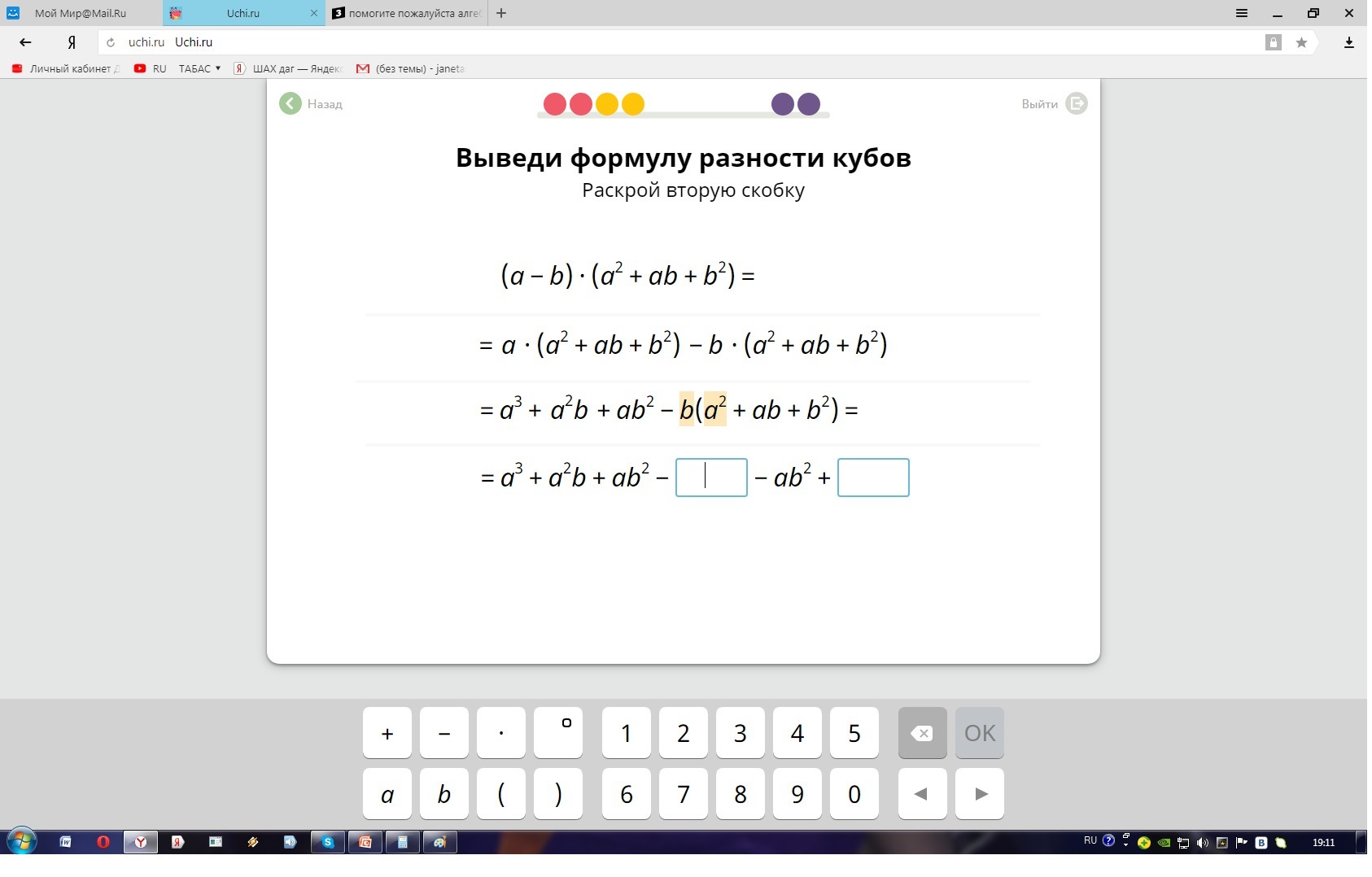Tap the digit 2 key
Image resolution: width=1372 pixels, height=877 pixels.
click(684, 733)
